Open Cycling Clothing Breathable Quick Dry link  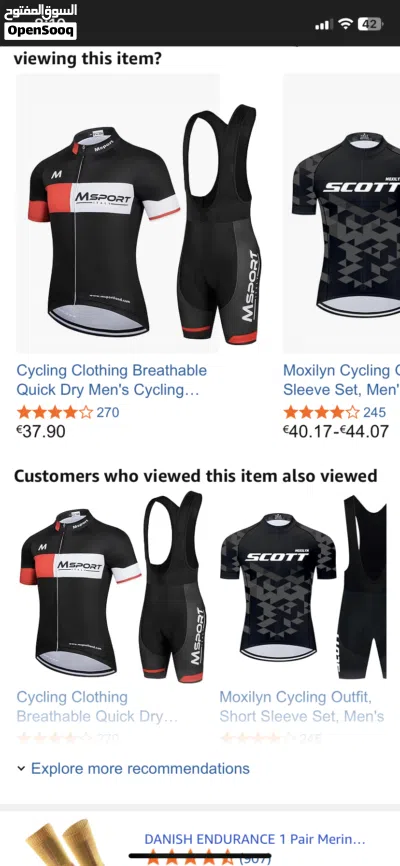point(111,380)
